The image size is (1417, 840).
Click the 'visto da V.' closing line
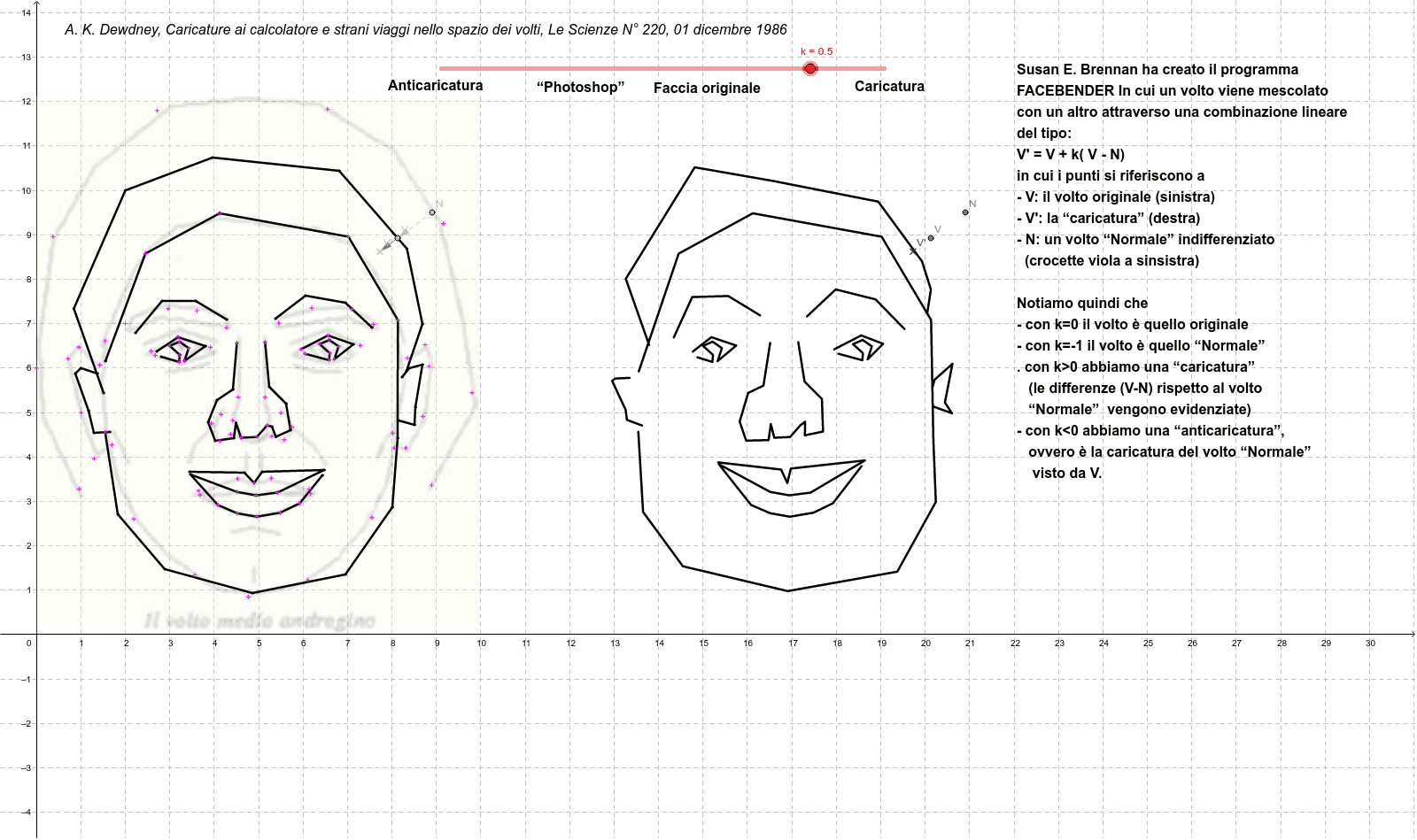(1067, 473)
